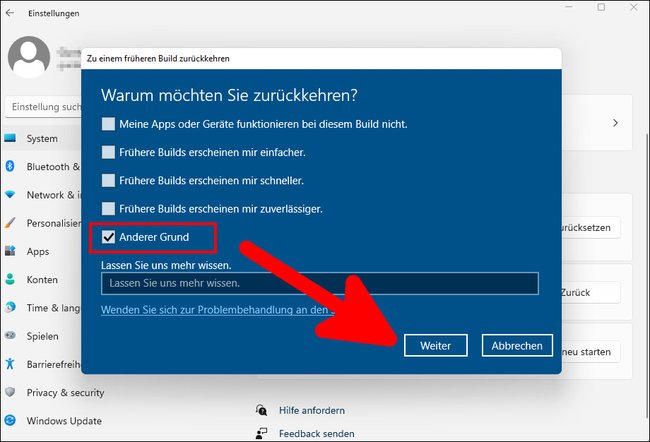Image resolution: width=650 pixels, height=442 pixels.
Task: Click the Windows Update sync icon
Action: click(x=10, y=420)
